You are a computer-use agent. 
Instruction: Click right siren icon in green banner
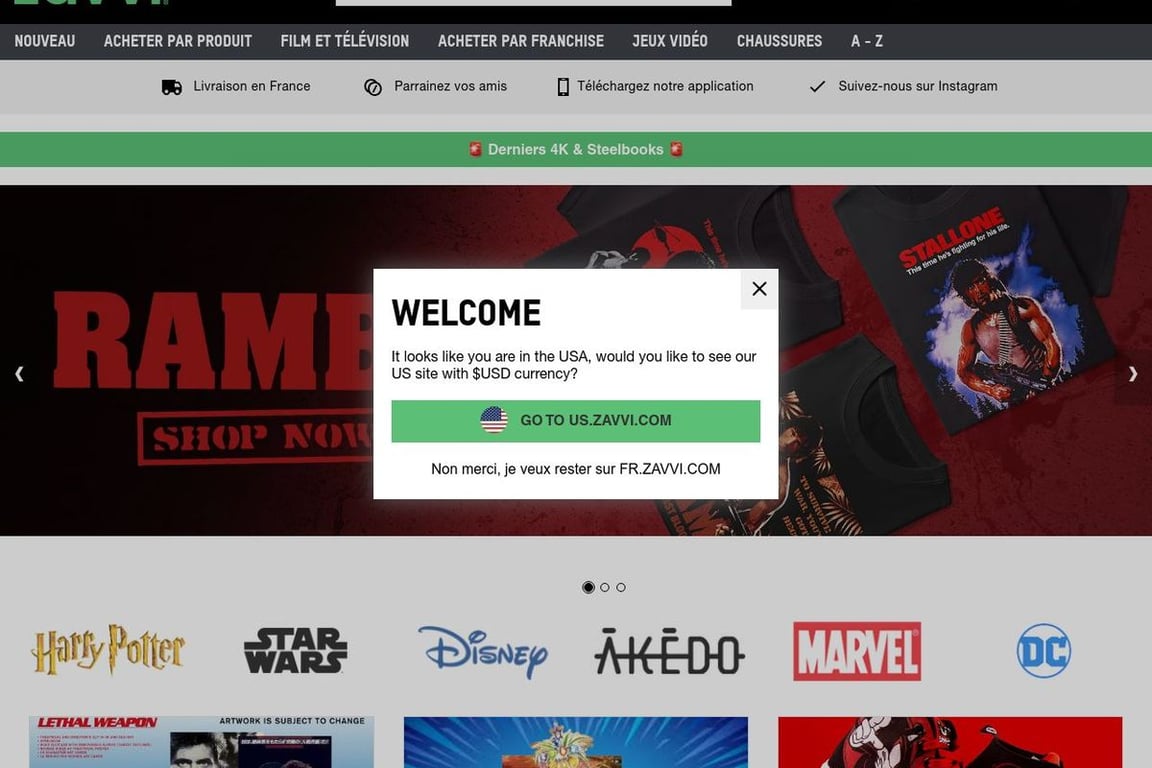pos(676,149)
